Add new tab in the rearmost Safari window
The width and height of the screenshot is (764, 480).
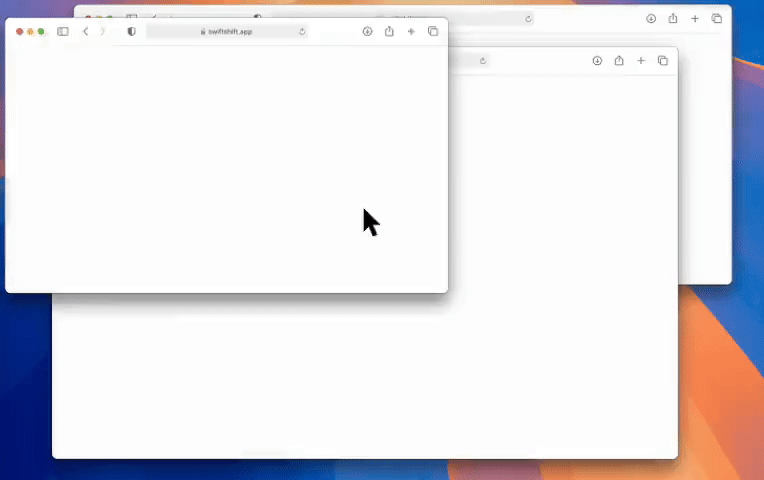(695, 19)
